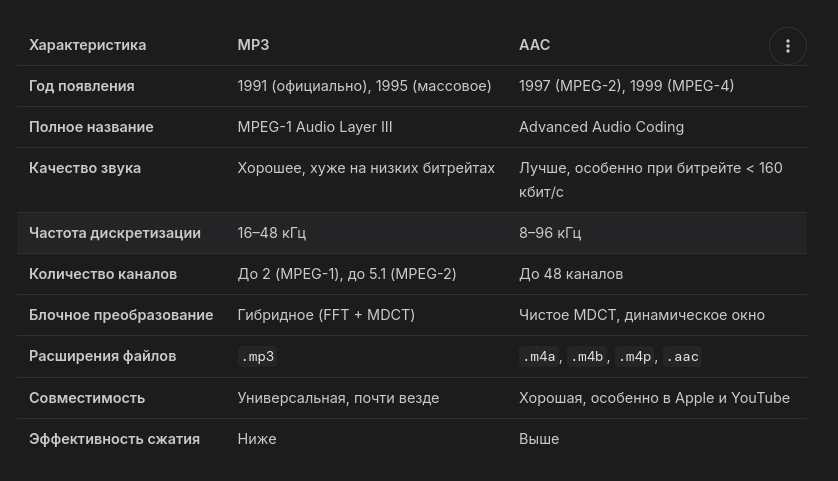This screenshot has width=838, height=481.
Task: Click the Гибридное (FFT + MDCT) cell
Action: [x=326, y=315]
